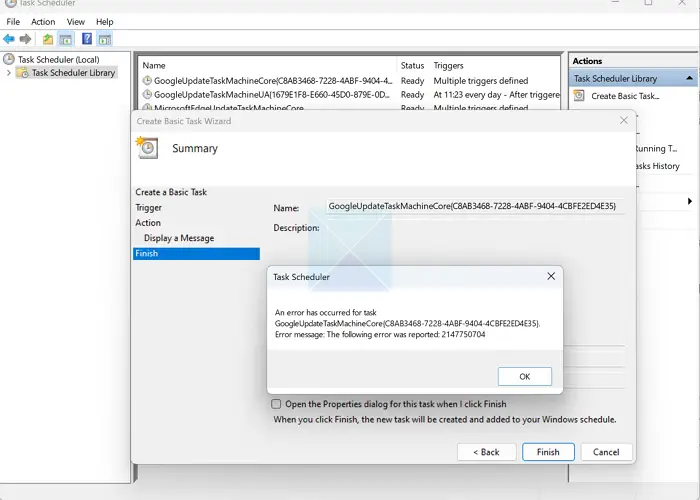700x500 pixels.
Task: Click the Task Scheduler (Local) clock icon
Action: click(8, 59)
